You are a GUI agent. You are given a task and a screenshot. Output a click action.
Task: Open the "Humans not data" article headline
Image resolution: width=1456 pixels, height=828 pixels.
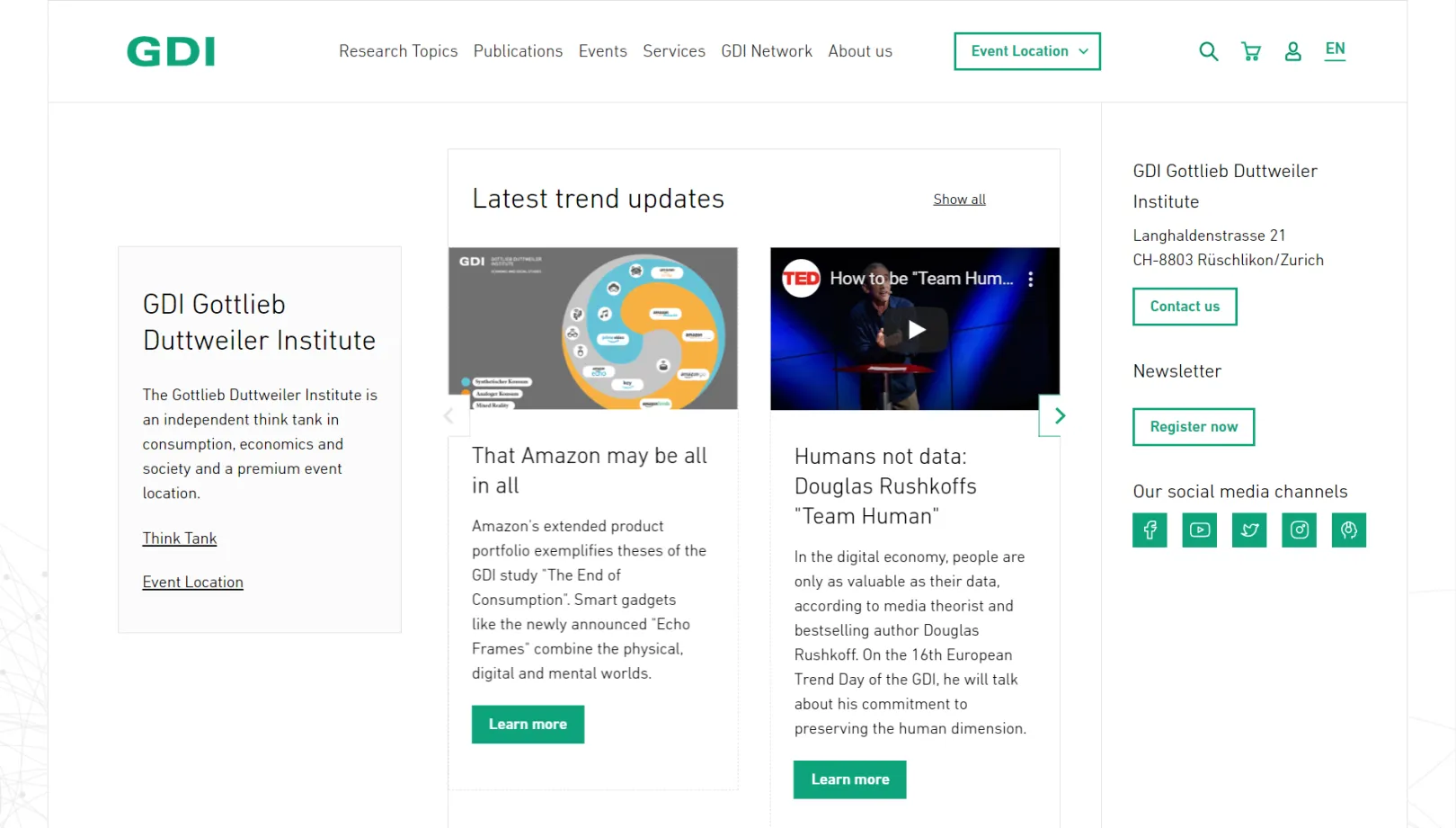click(x=885, y=486)
